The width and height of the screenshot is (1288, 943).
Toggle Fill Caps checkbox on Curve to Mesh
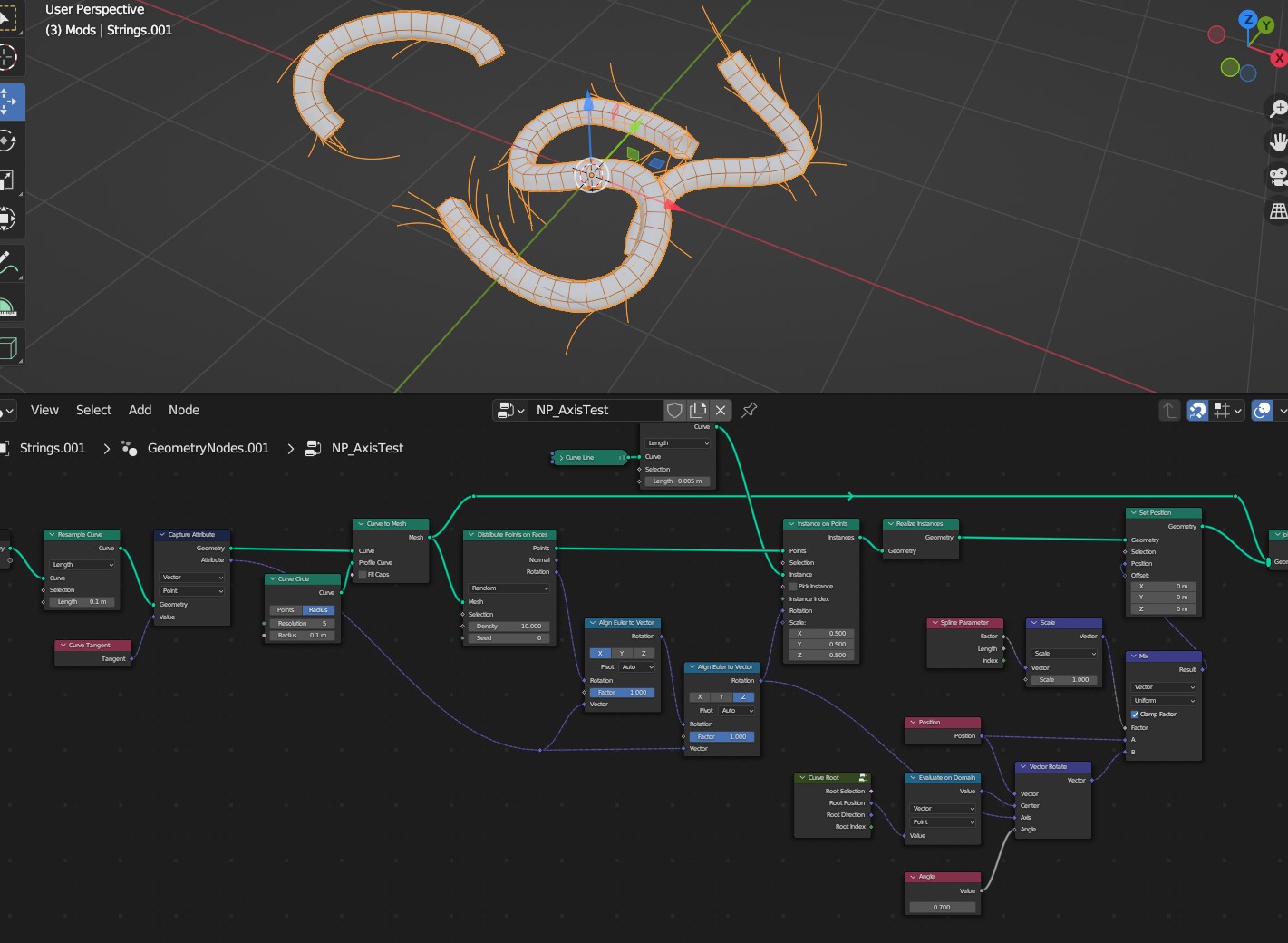[363, 575]
